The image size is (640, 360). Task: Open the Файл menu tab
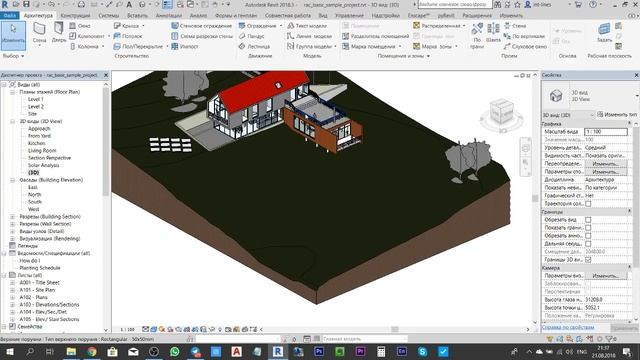pyautogui.click(x=9, y=16)
